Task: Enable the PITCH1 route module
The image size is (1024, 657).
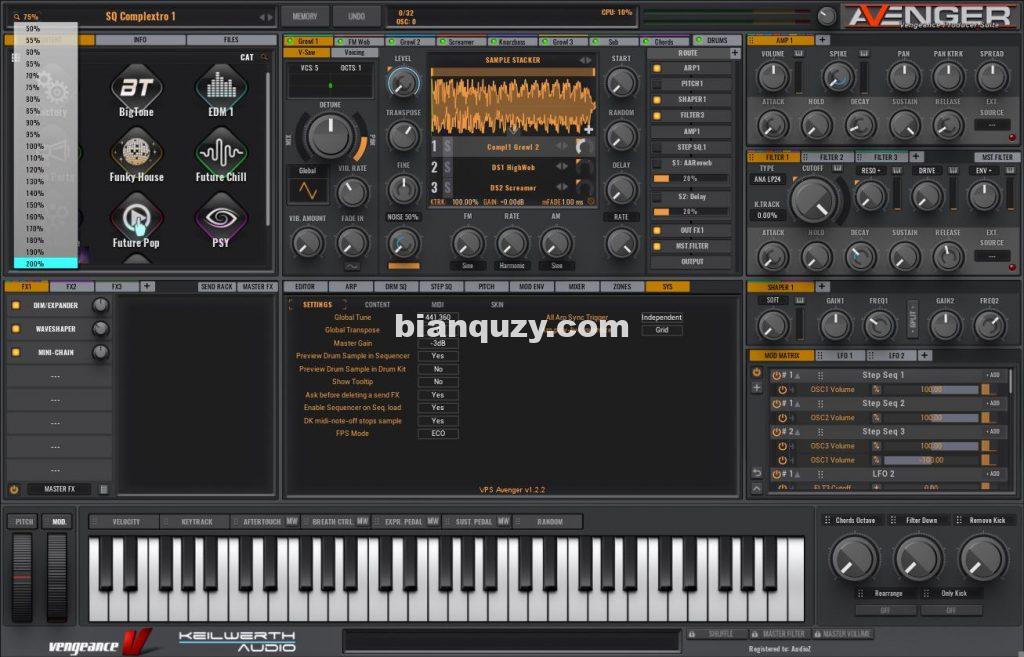Action: point(657,84)
